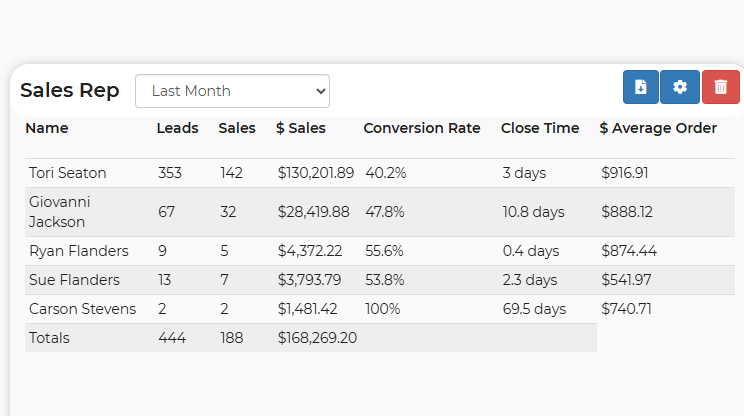Click the 13 leads value for Sue Flanders

click(164, 280)
